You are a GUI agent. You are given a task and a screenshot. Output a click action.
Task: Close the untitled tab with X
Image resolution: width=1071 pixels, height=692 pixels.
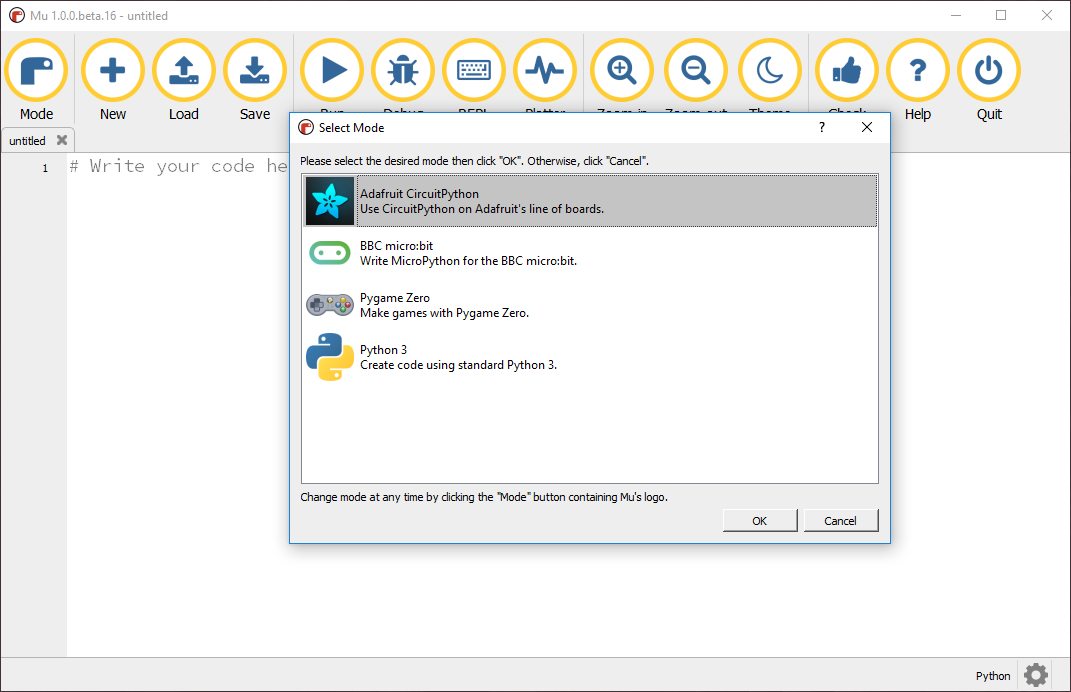click(62, 141)
